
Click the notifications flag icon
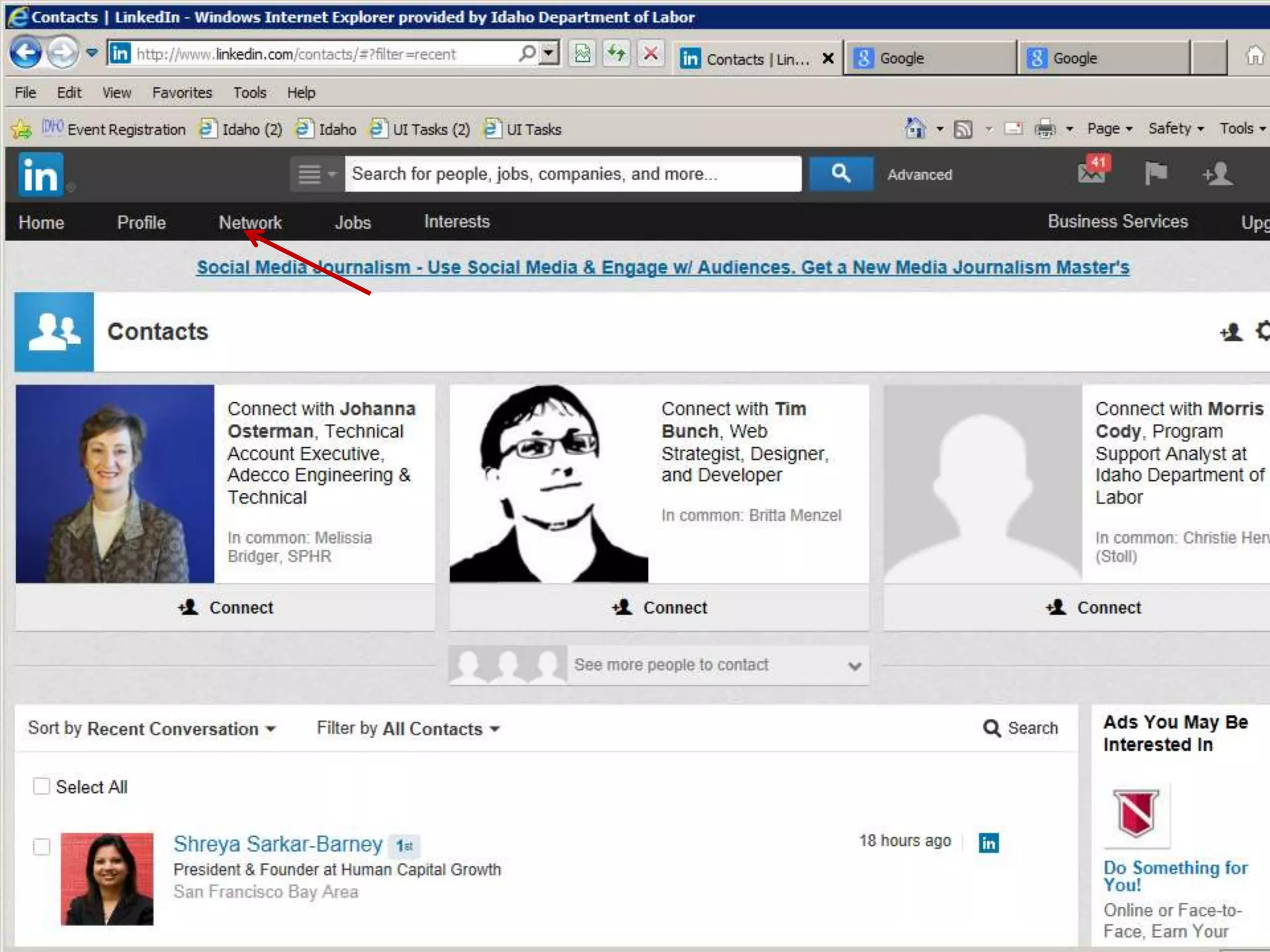[1155, 174]
